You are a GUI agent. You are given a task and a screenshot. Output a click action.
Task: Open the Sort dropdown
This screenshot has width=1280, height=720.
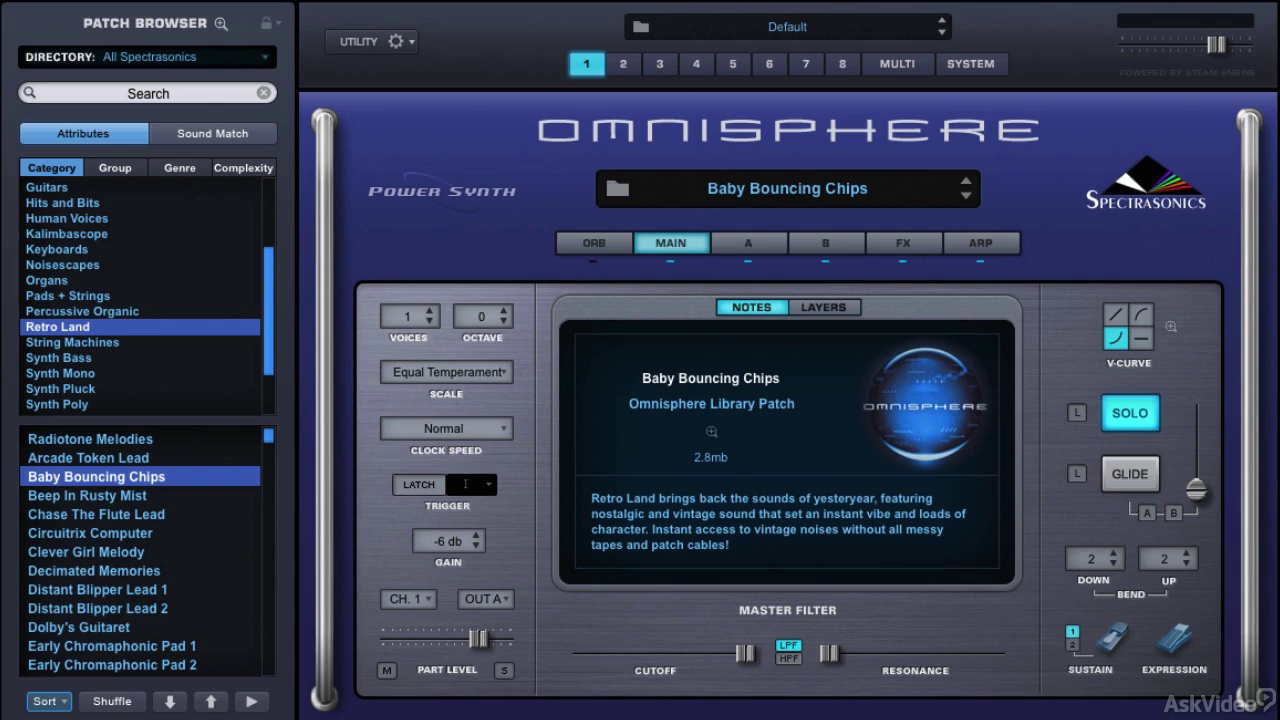[x=49, y=702]
